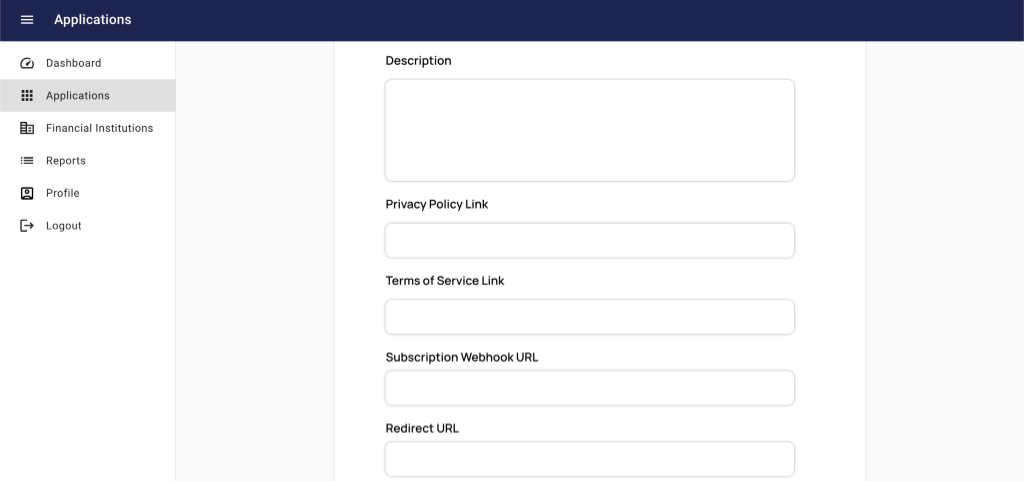
Task: Open the hamburger menu icon
Action: (27, 20)
